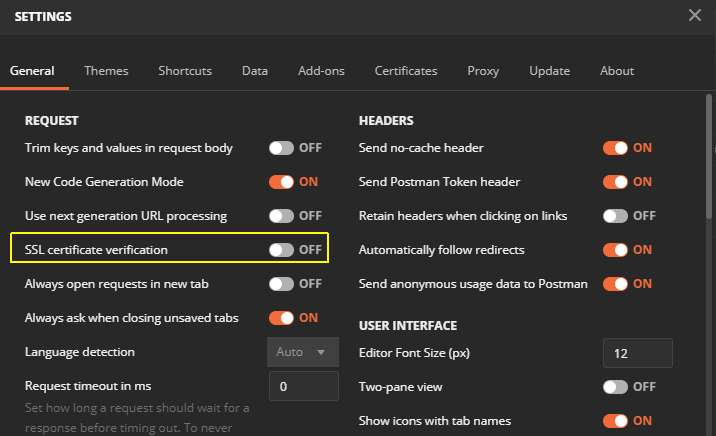The height and width of the screenshot is (436, 716).
Task: Close the Settings dialog with X icon
Action: click(695, 16)
